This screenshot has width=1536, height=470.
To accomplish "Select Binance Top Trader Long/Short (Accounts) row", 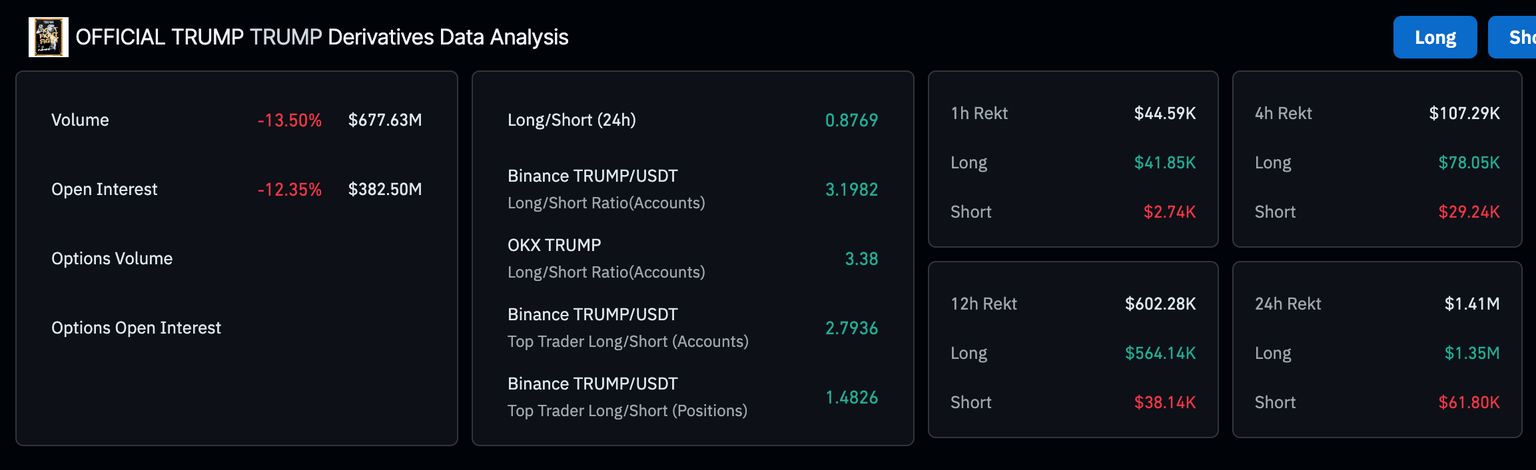I will coord(627,327).
